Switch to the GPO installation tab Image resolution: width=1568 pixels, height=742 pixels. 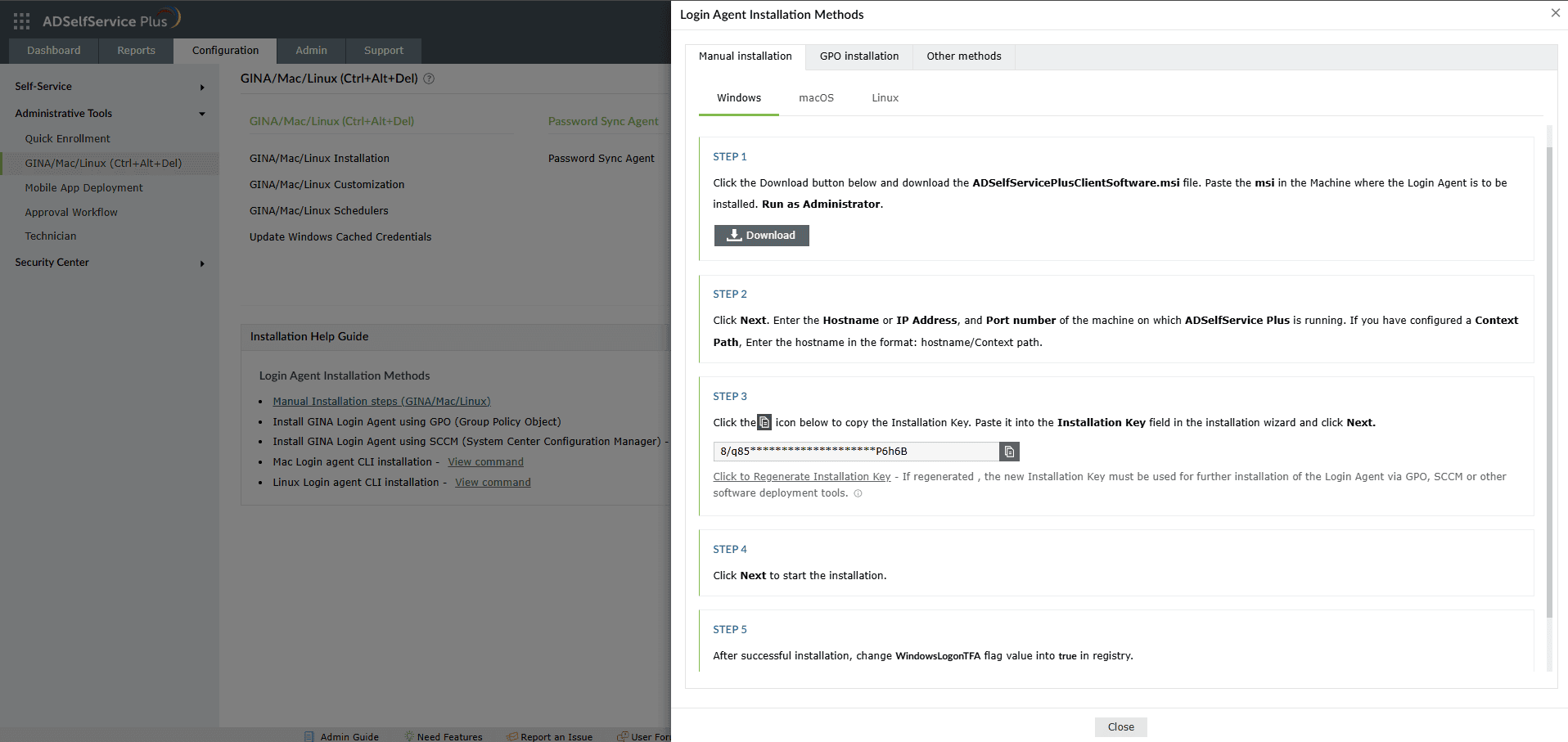858,56
